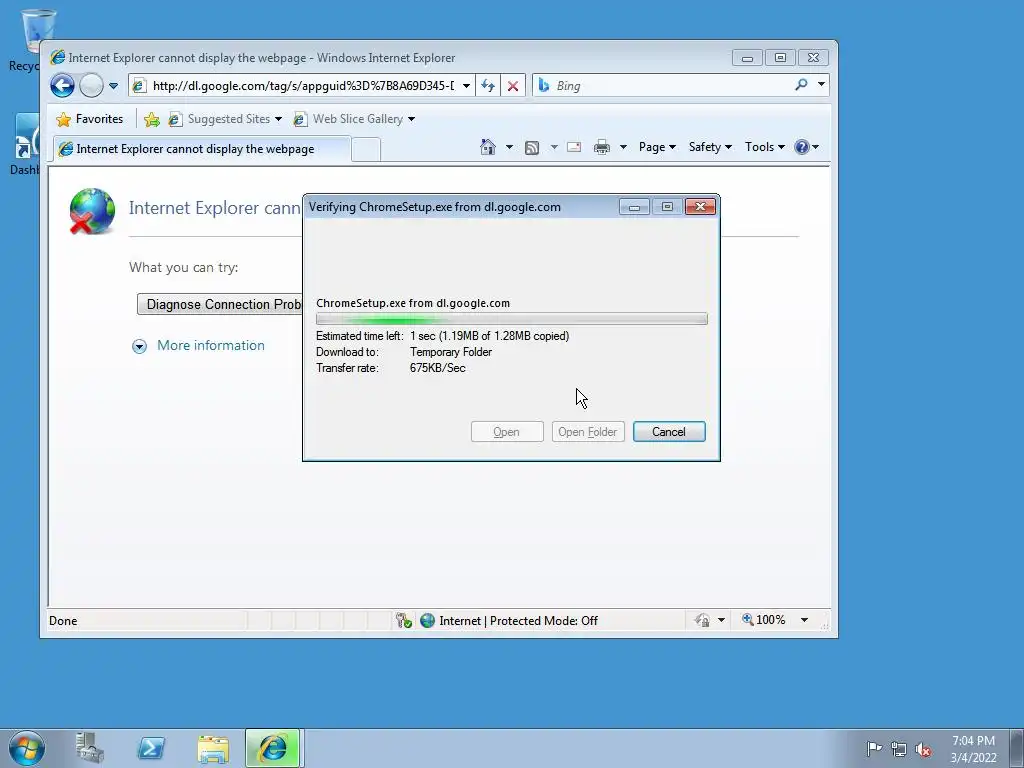Click the '675KB/Sec' transfer rate value

point(438,368)
